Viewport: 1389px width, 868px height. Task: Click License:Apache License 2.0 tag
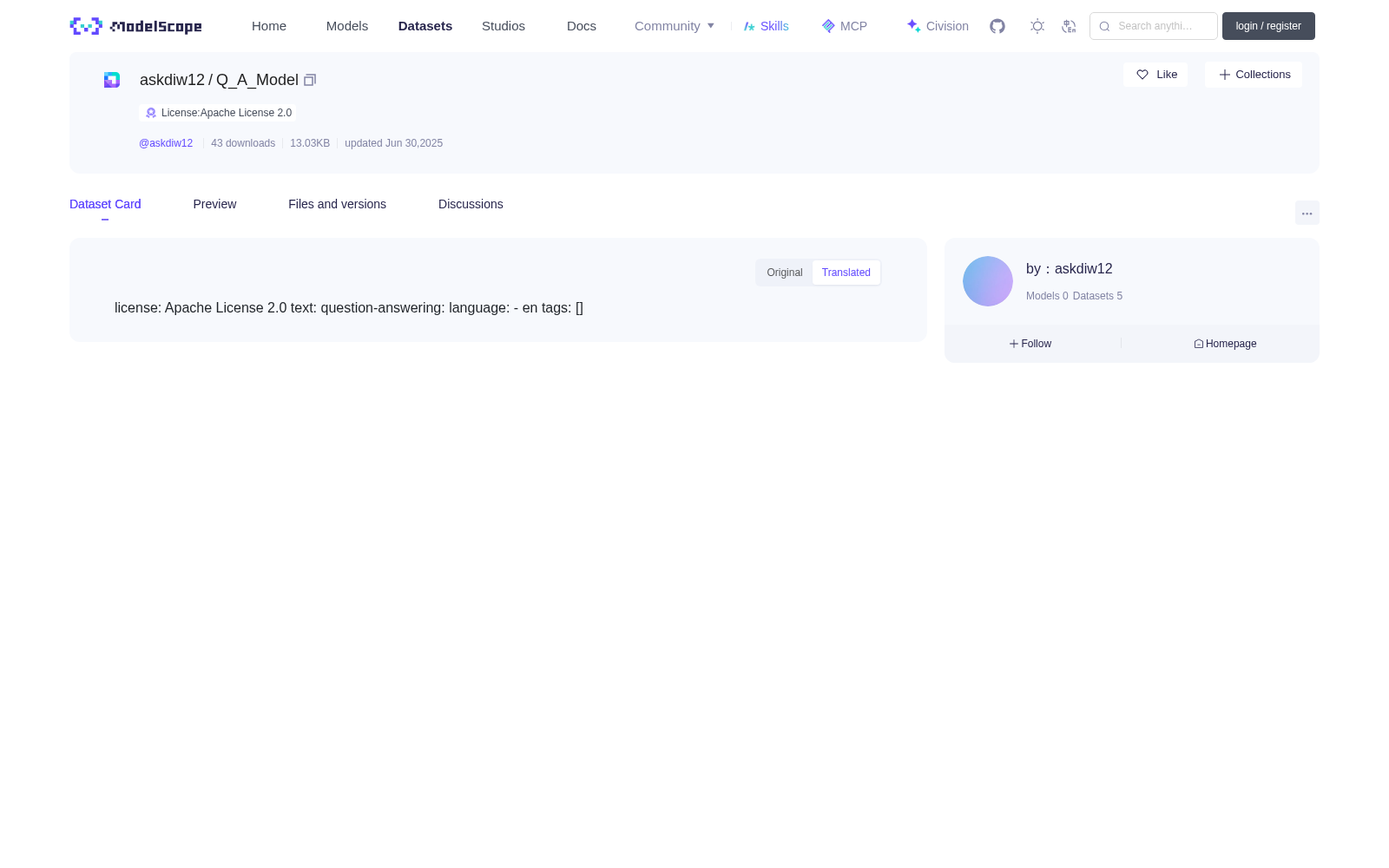[x=217, y=113]
